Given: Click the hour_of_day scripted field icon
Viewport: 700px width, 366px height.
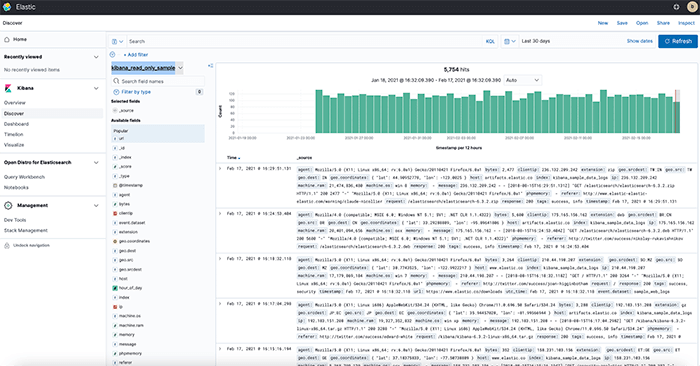Looking at the screenshot, I should (x=115, y=288).
